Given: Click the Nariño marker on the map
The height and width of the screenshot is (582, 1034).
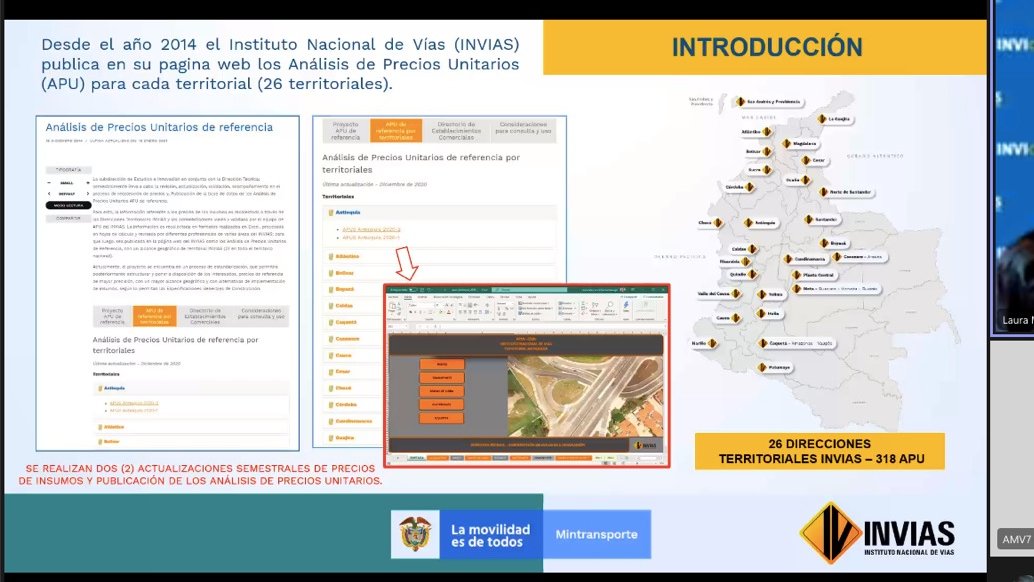Looking at the screenshot, I should click(x=712, y=343).
